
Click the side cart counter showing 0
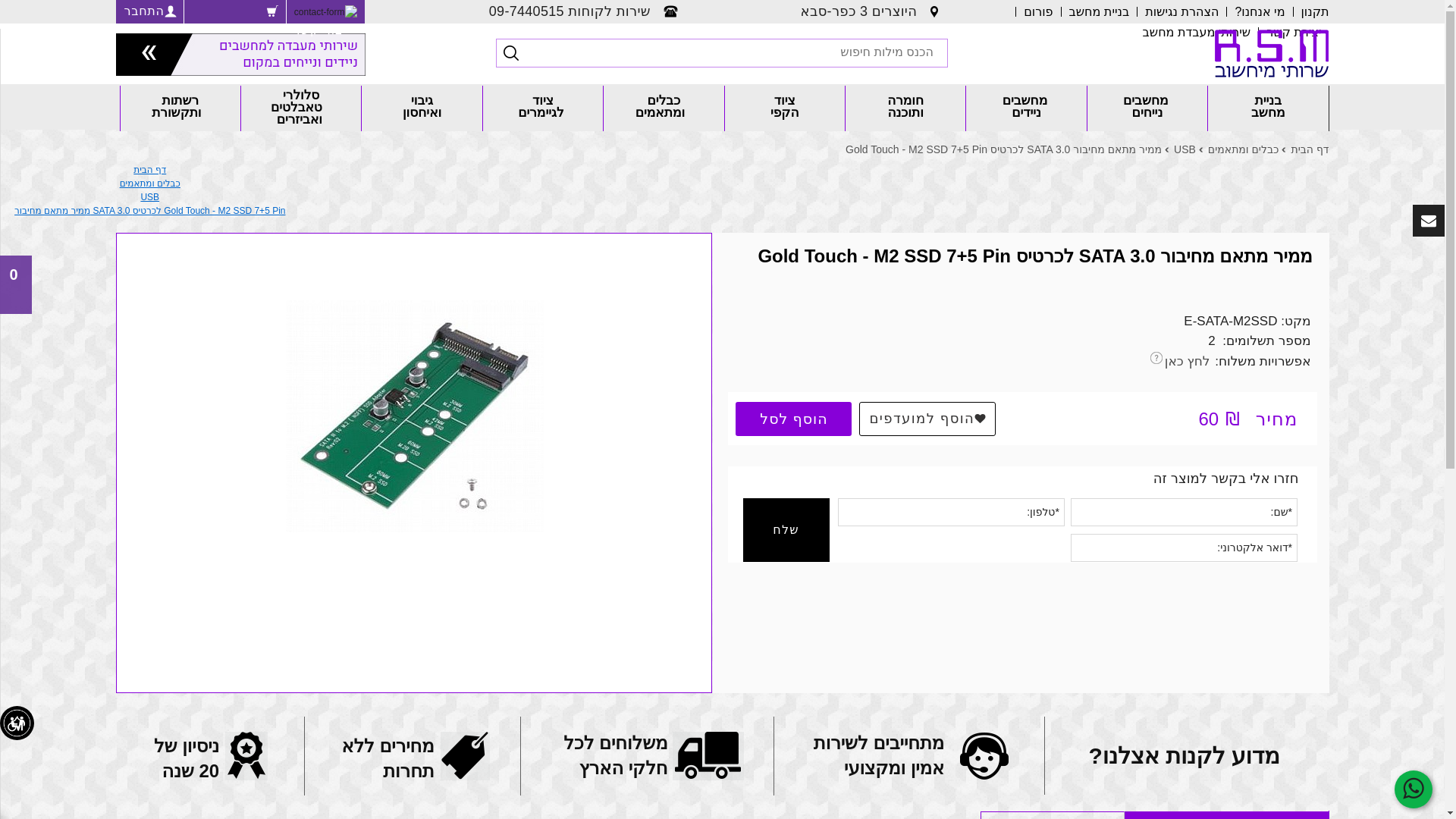pos(15,284)
